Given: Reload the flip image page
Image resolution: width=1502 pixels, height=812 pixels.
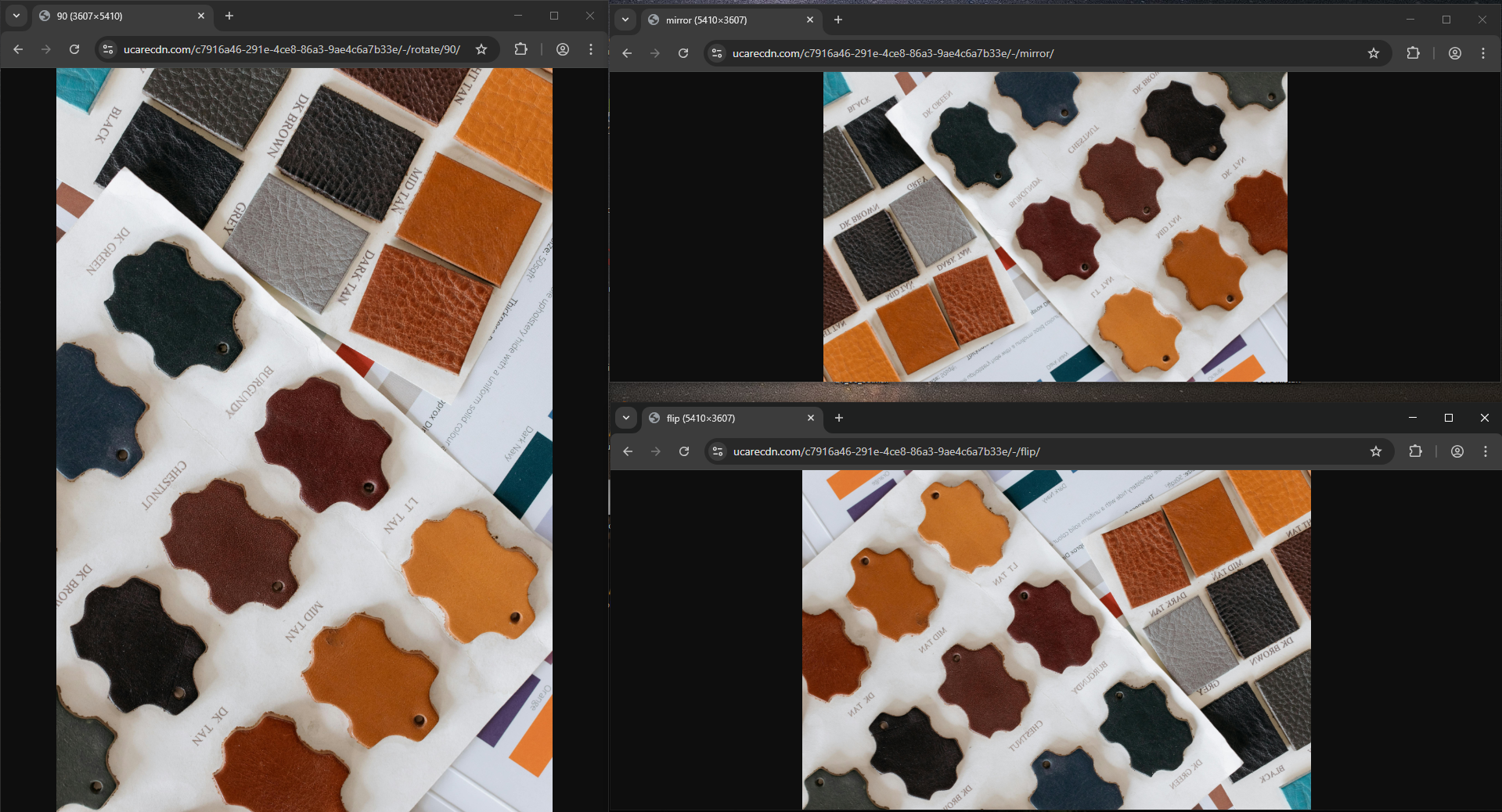Looking at the screenshot, I should pos(684,451).
